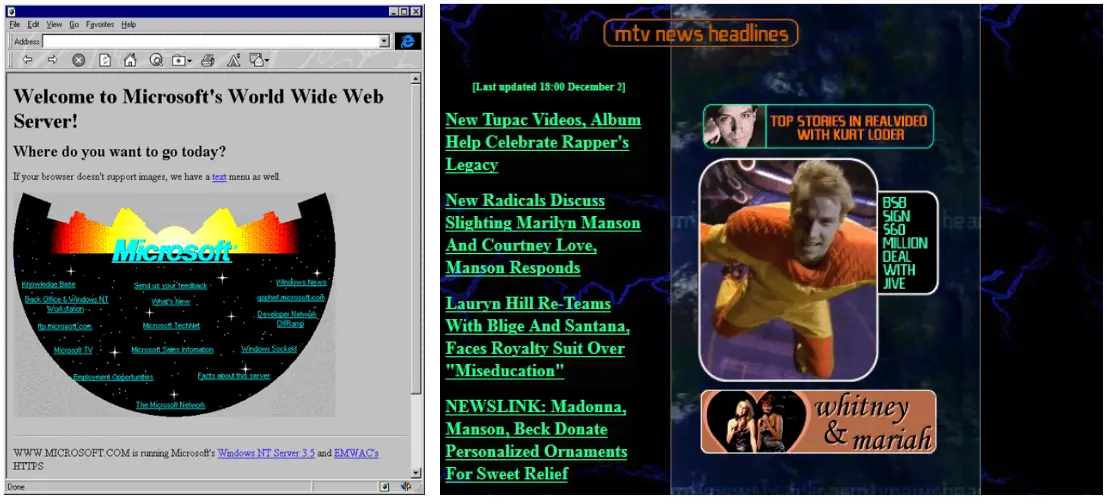Viewport: 1108px width, 503px height.
Task: Open the Go menu
Action: click(x=74, y=24)
